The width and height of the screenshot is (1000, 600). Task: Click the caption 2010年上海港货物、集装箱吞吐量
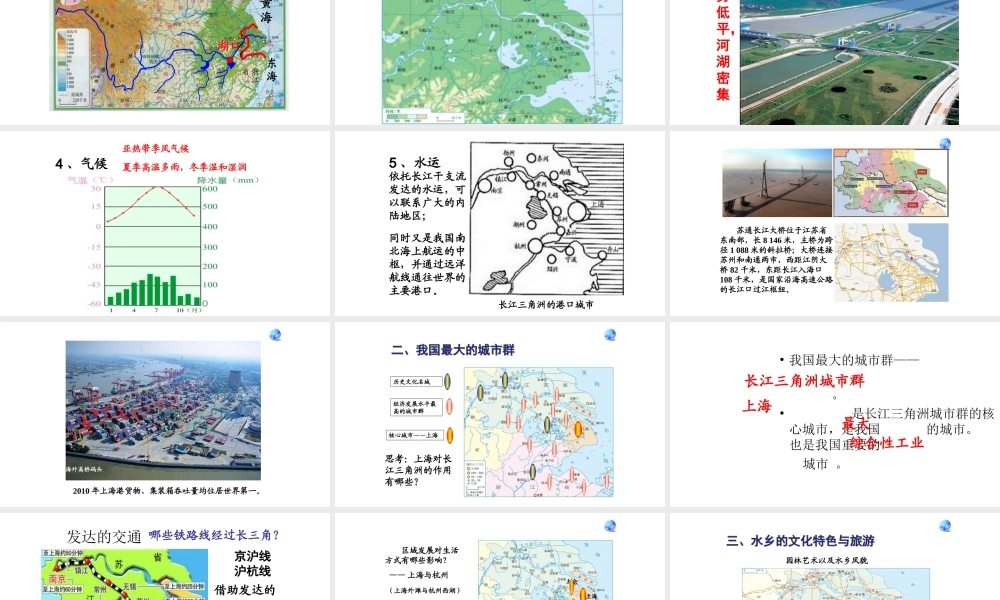coord(166,491)
